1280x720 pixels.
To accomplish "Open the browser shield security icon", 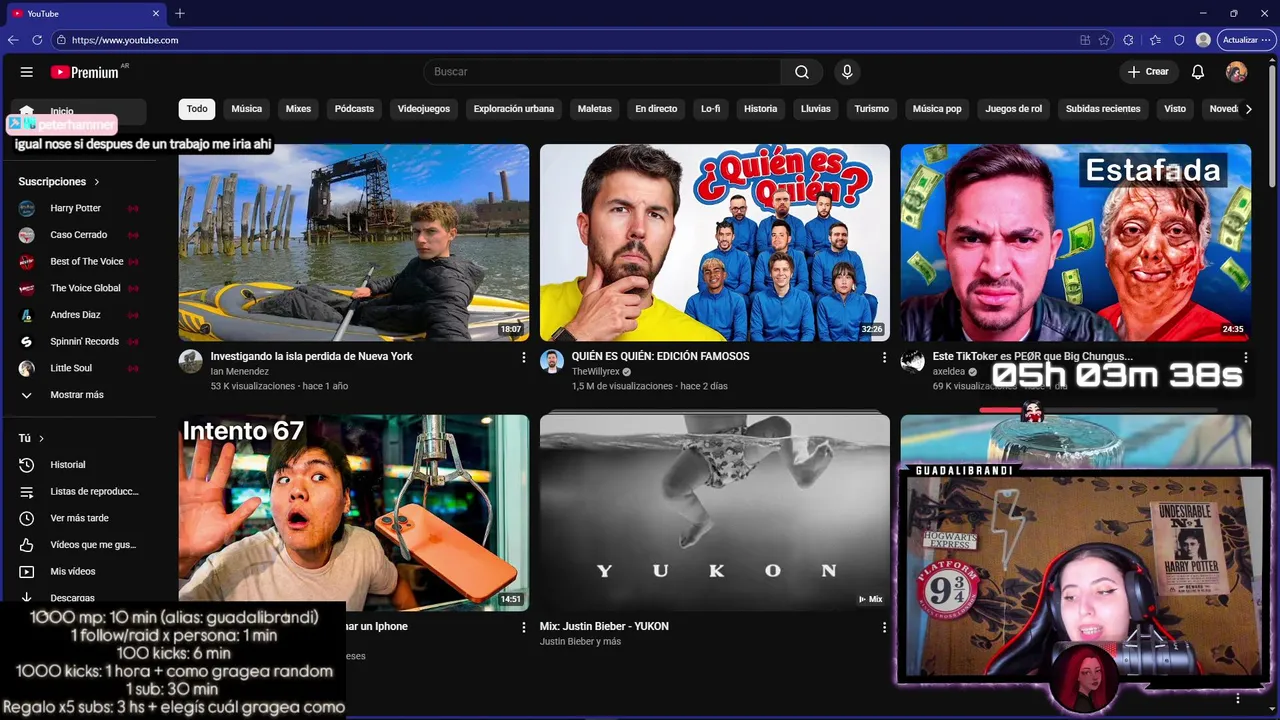I will [1179, 40].
